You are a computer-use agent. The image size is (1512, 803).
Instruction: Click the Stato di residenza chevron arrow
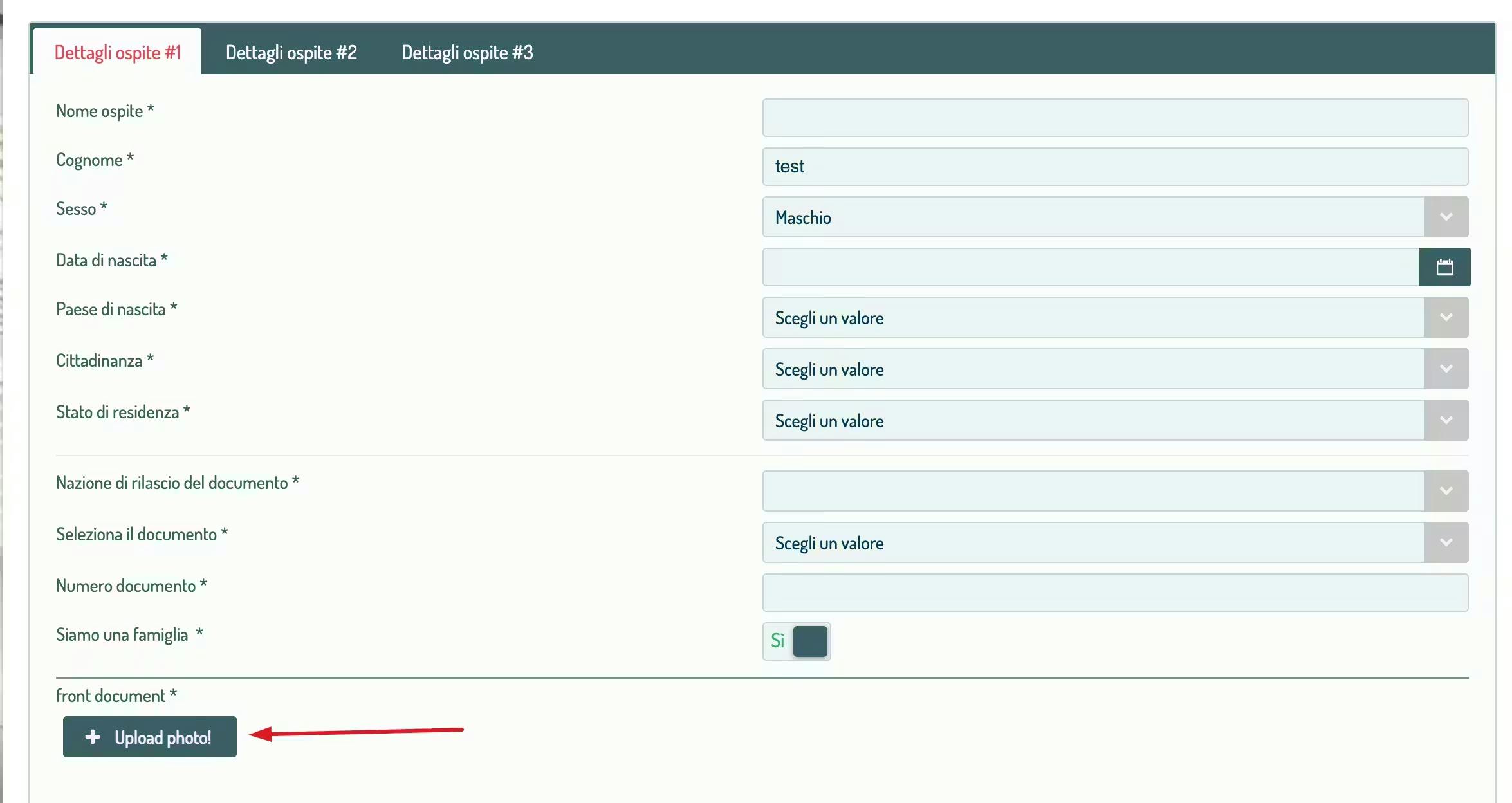click(1446, 420)
